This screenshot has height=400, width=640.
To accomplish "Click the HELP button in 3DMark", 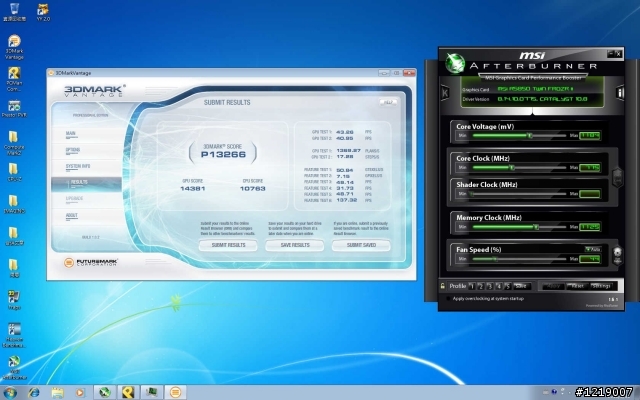I will pyautogui.click(x=388, y=102).
